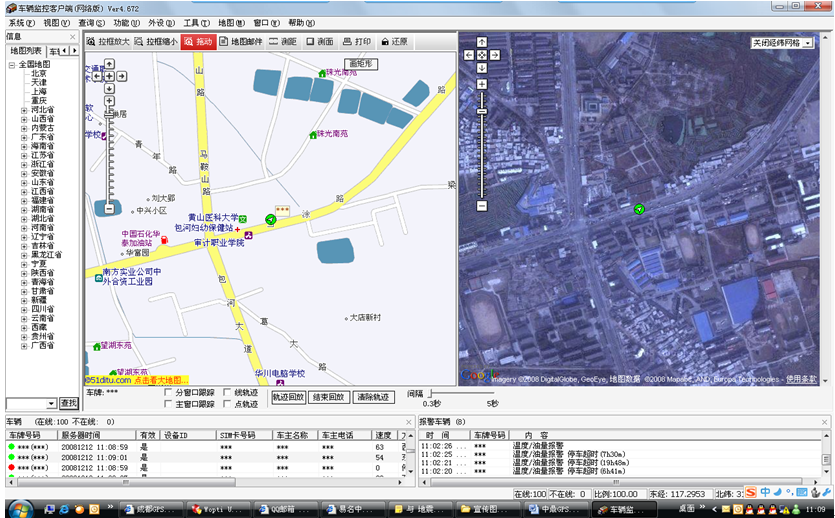Click the 清除轨迹 button

[x=374, y=398]
